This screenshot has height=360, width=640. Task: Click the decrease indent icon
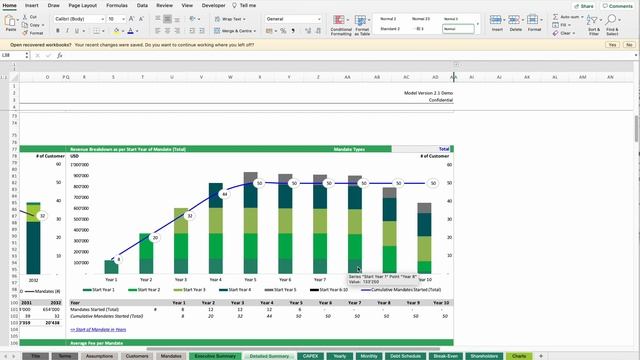pyautogui.click(x=192, y=31)
